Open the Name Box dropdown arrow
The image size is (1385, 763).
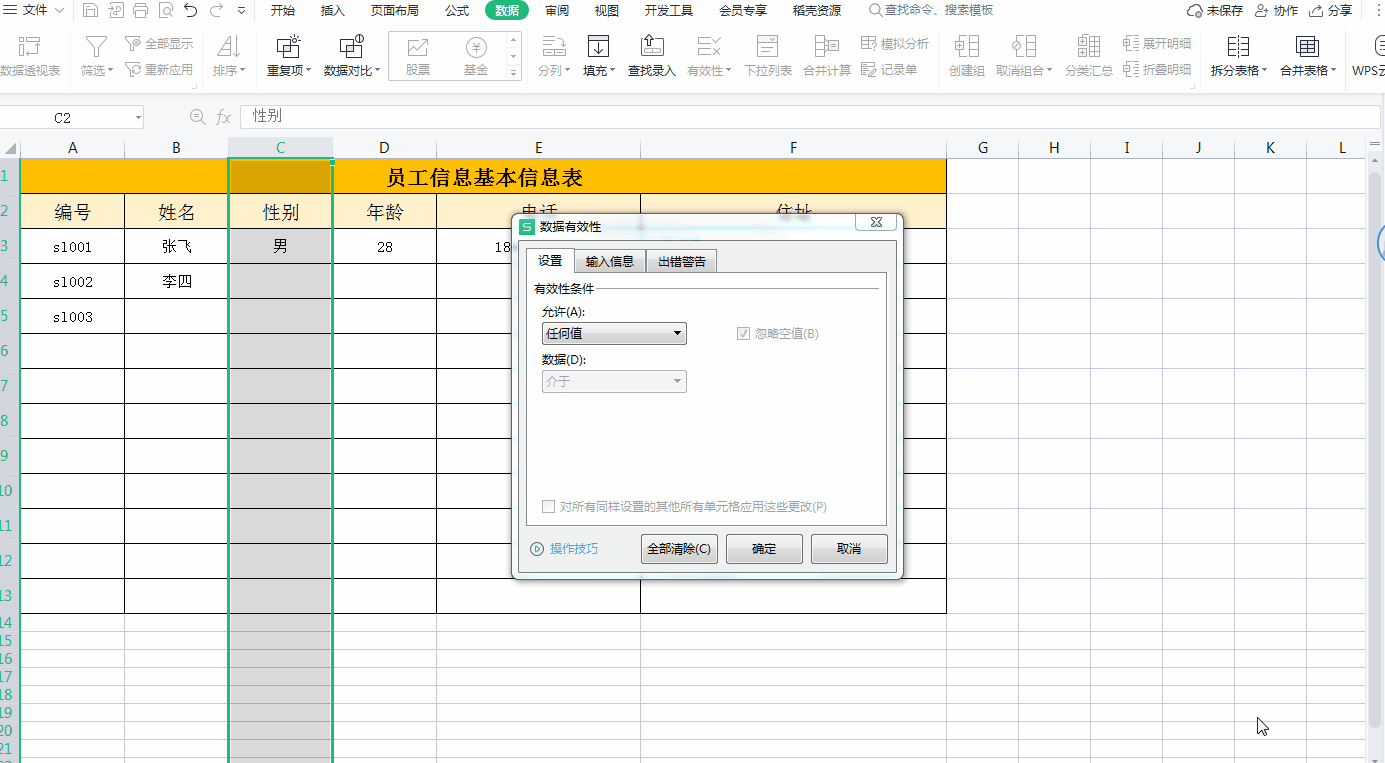click(138, 118)
